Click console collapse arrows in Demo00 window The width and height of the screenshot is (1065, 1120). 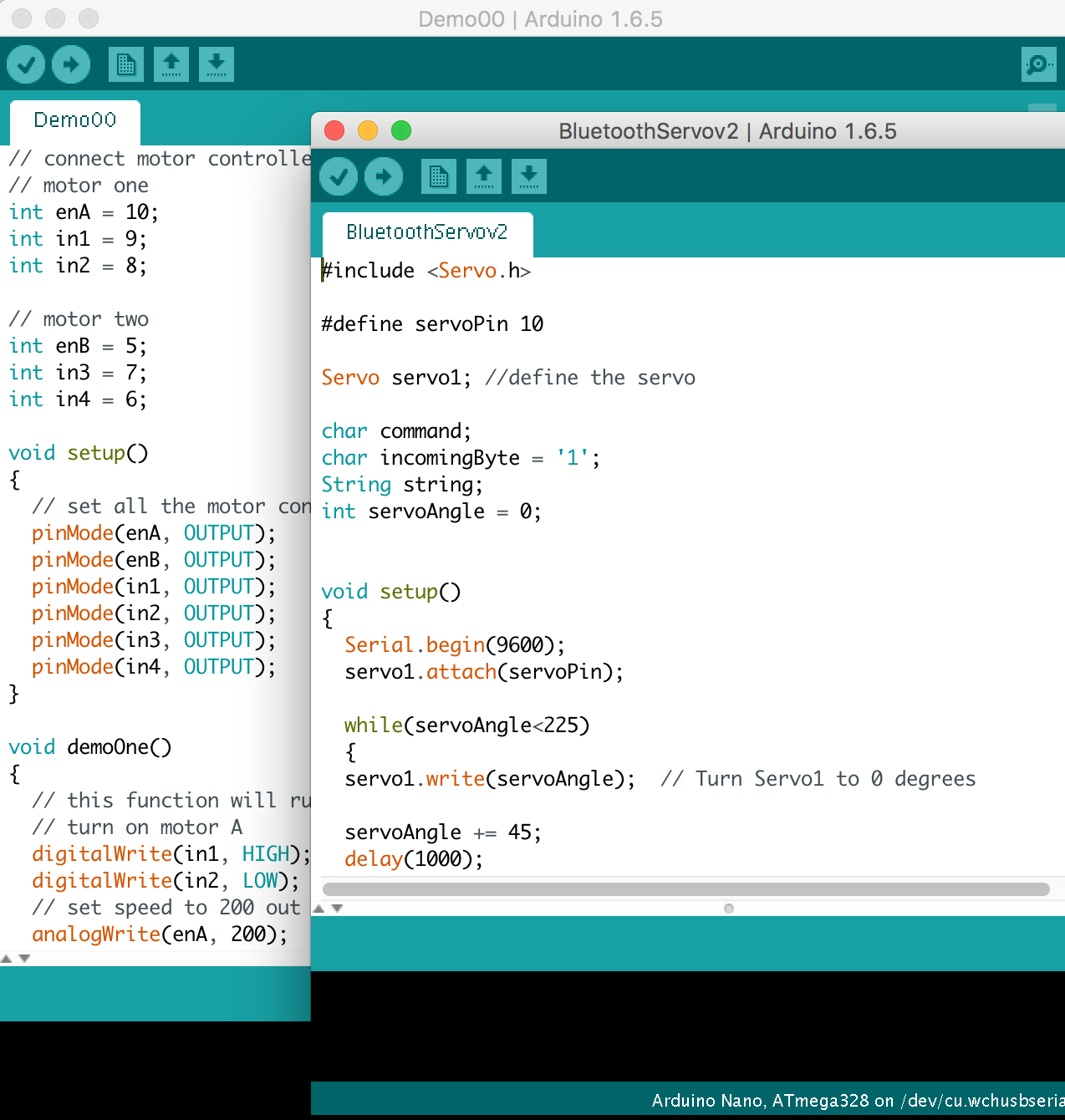[x=15, y=958]
